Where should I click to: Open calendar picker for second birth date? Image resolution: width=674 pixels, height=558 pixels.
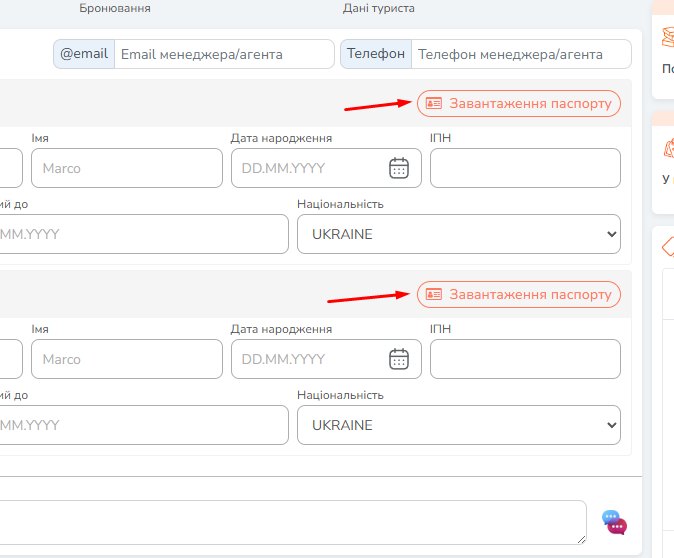coord(399,359)
